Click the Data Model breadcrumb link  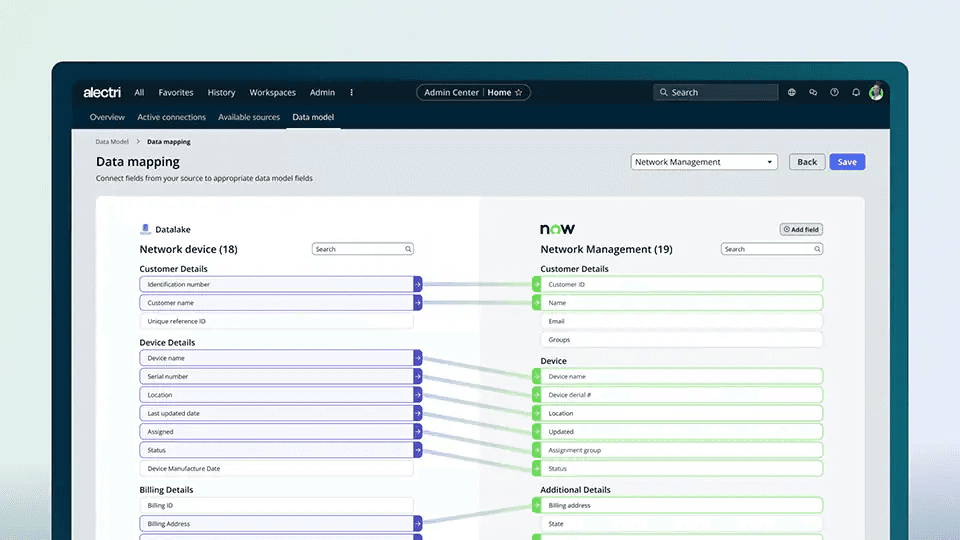(112, 141)
